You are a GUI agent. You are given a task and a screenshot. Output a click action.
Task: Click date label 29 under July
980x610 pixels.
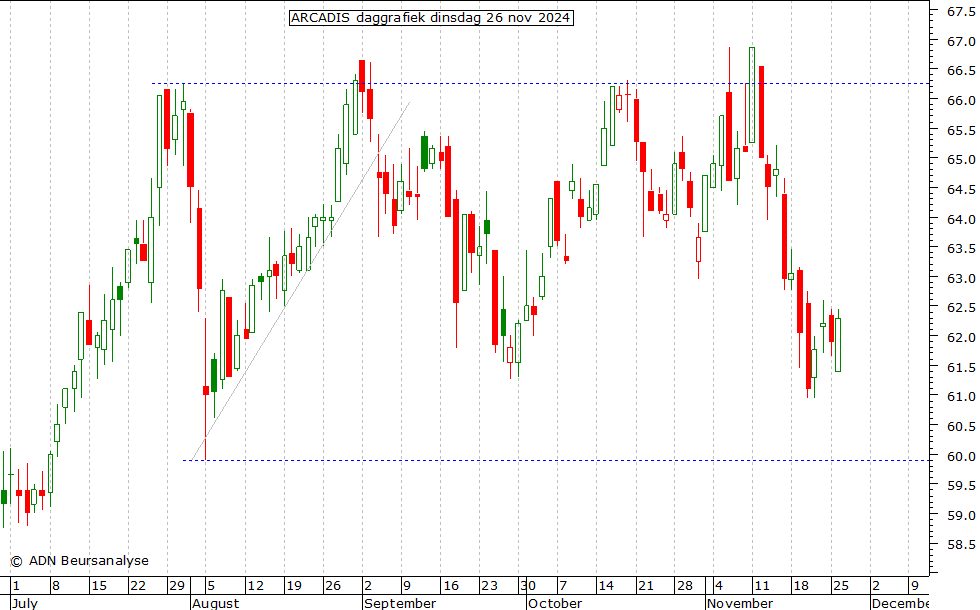tap(177, 586)
